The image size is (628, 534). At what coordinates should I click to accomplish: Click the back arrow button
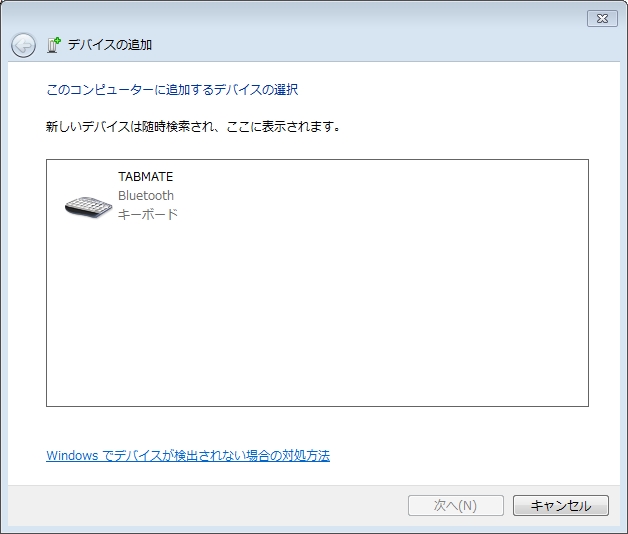click(x=23, y=45)
